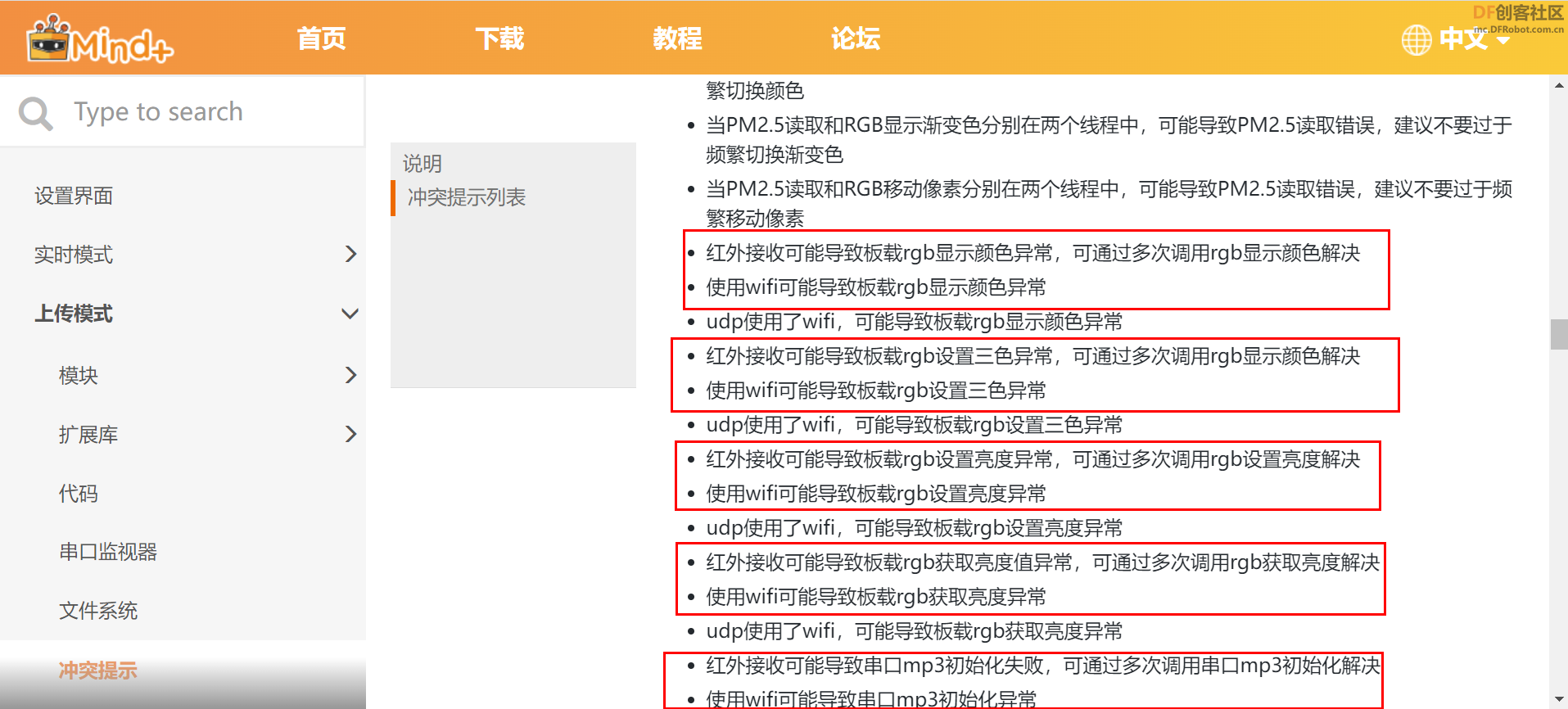Image resolution: width=1568 pixels, height=709 pixels.
Task: Collapse the 上传模式 chevron
Action: click(x=350, y=314)
